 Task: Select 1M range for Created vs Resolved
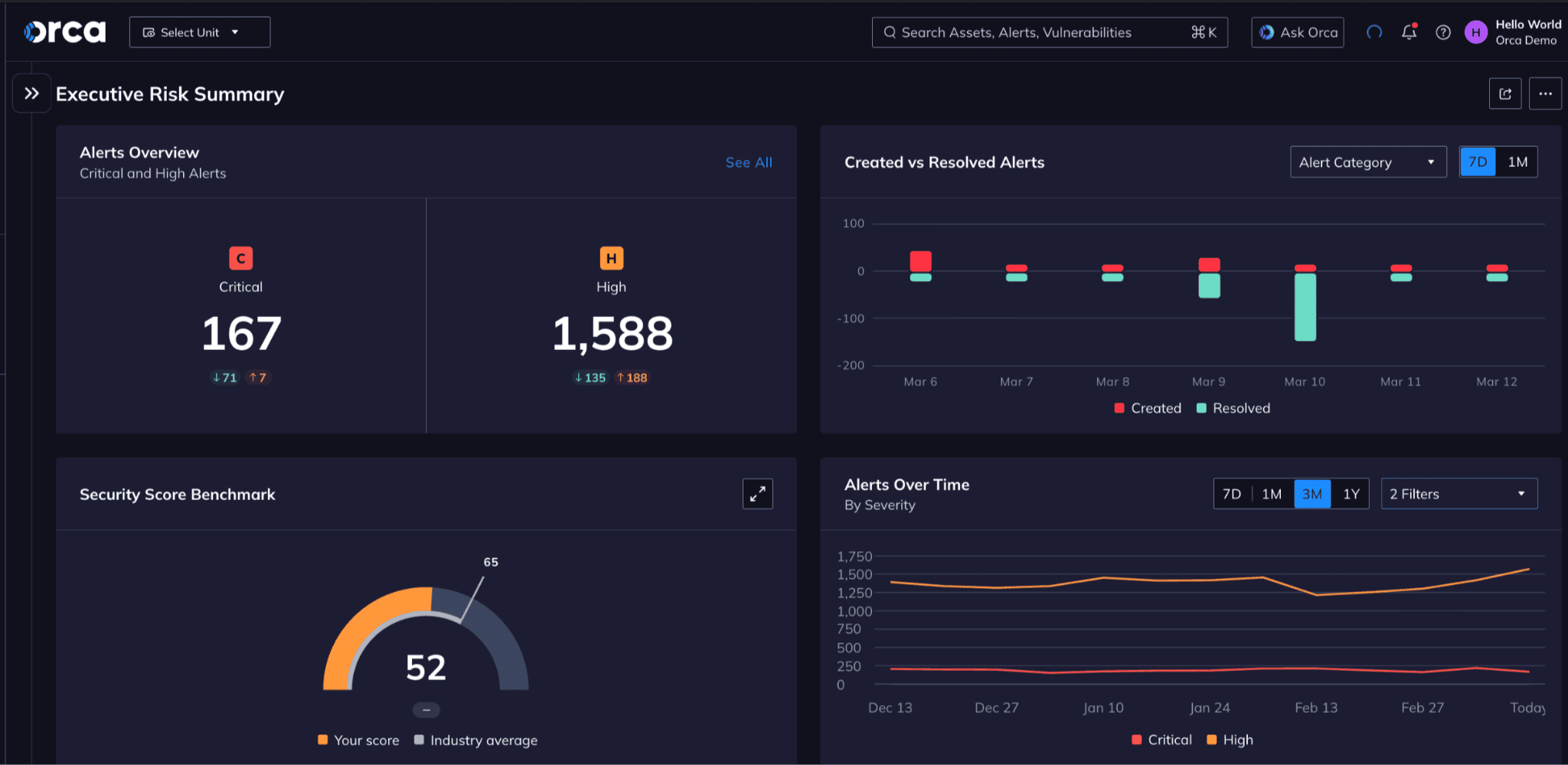pos(1517,162)
